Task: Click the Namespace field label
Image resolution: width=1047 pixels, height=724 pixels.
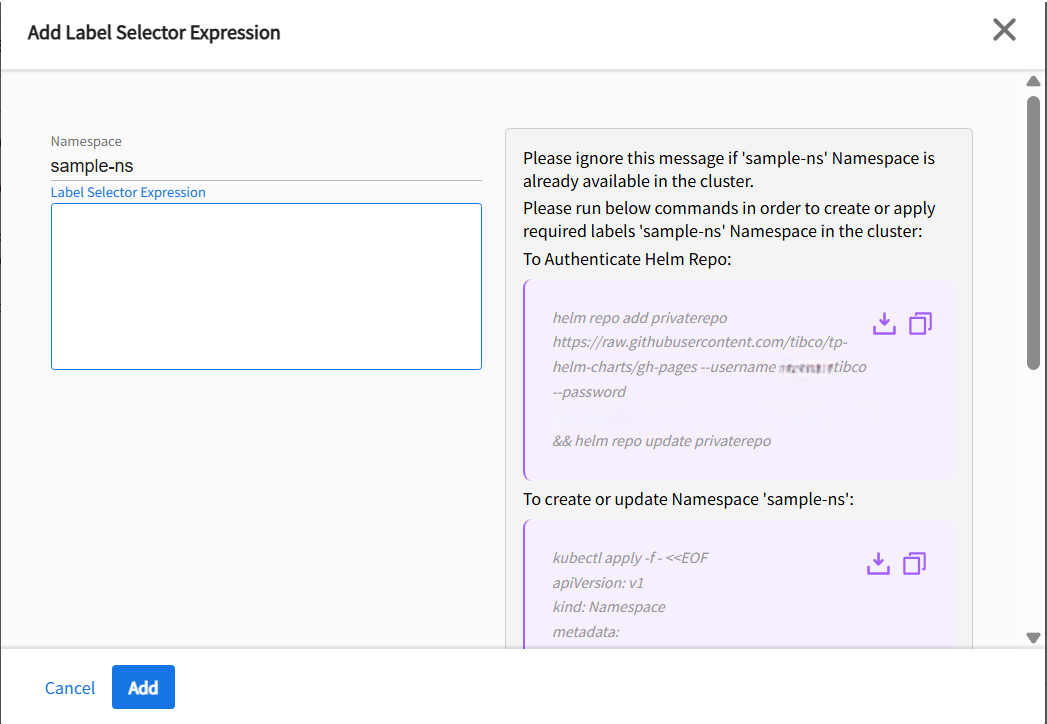Action: tap(86, 142)
